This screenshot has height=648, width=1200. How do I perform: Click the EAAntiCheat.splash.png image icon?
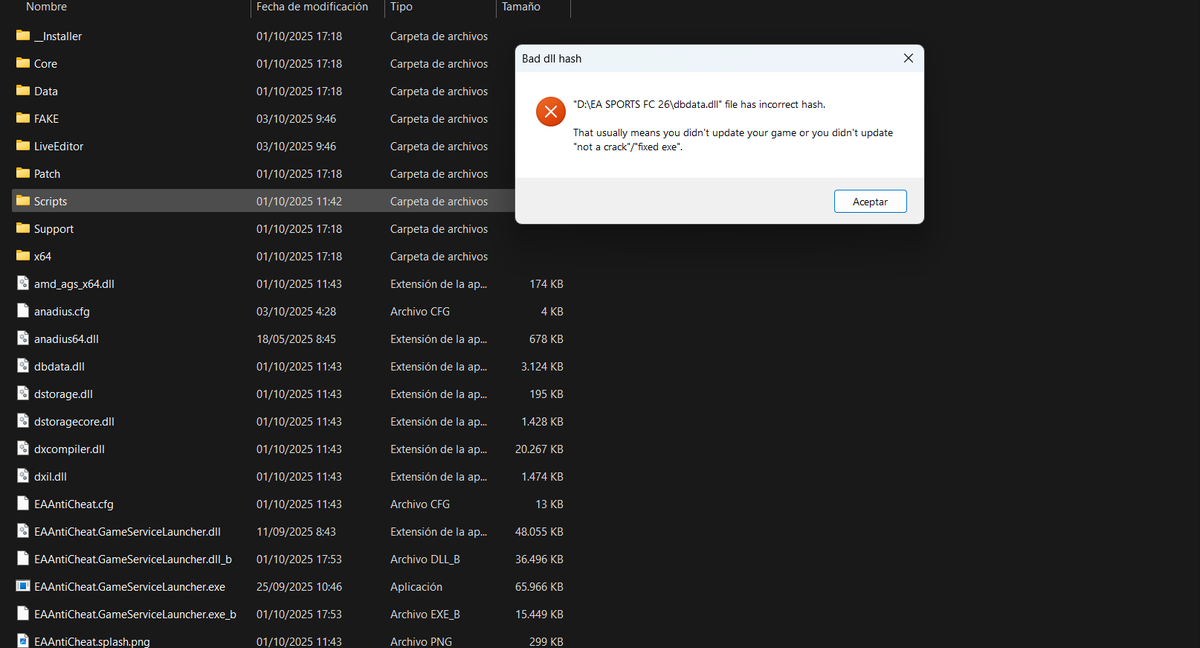[23, 641]
